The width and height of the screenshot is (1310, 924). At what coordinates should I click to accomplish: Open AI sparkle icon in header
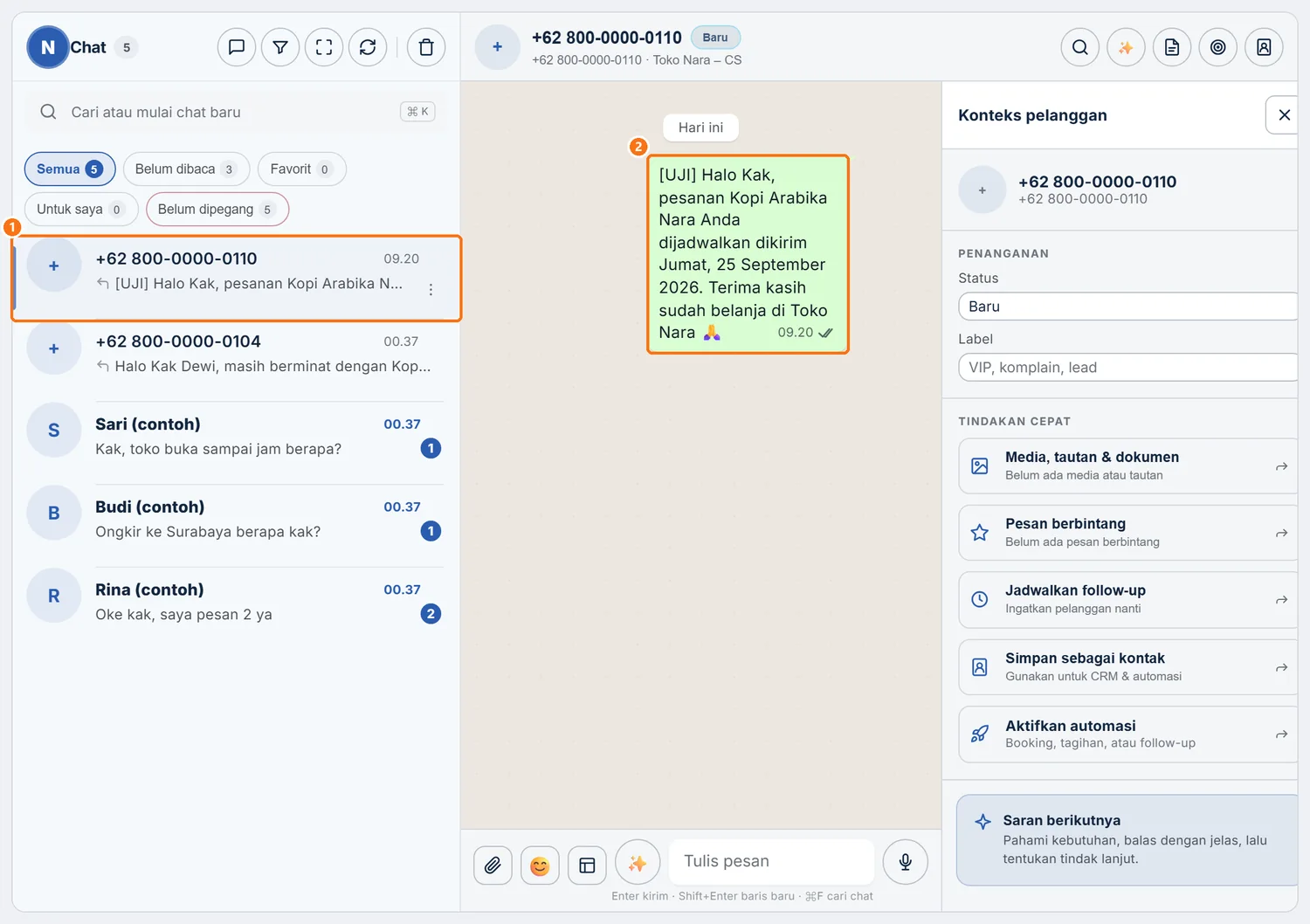(x=1126, y=47)
